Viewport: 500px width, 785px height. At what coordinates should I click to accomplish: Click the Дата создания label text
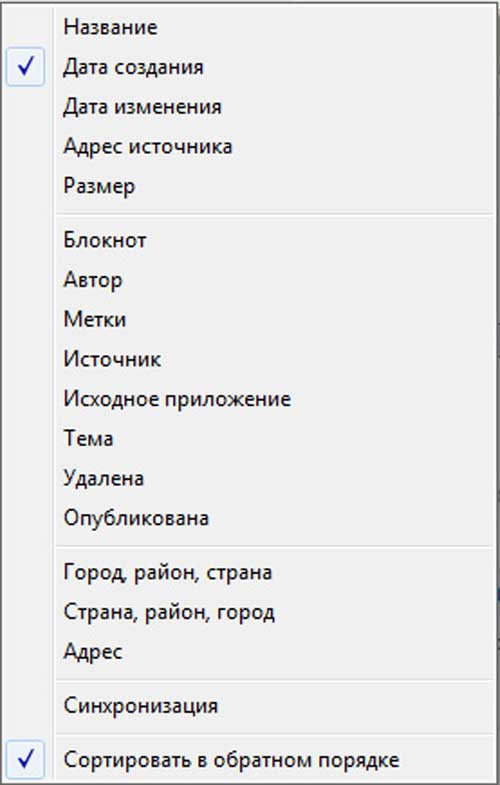click(133, 67)
